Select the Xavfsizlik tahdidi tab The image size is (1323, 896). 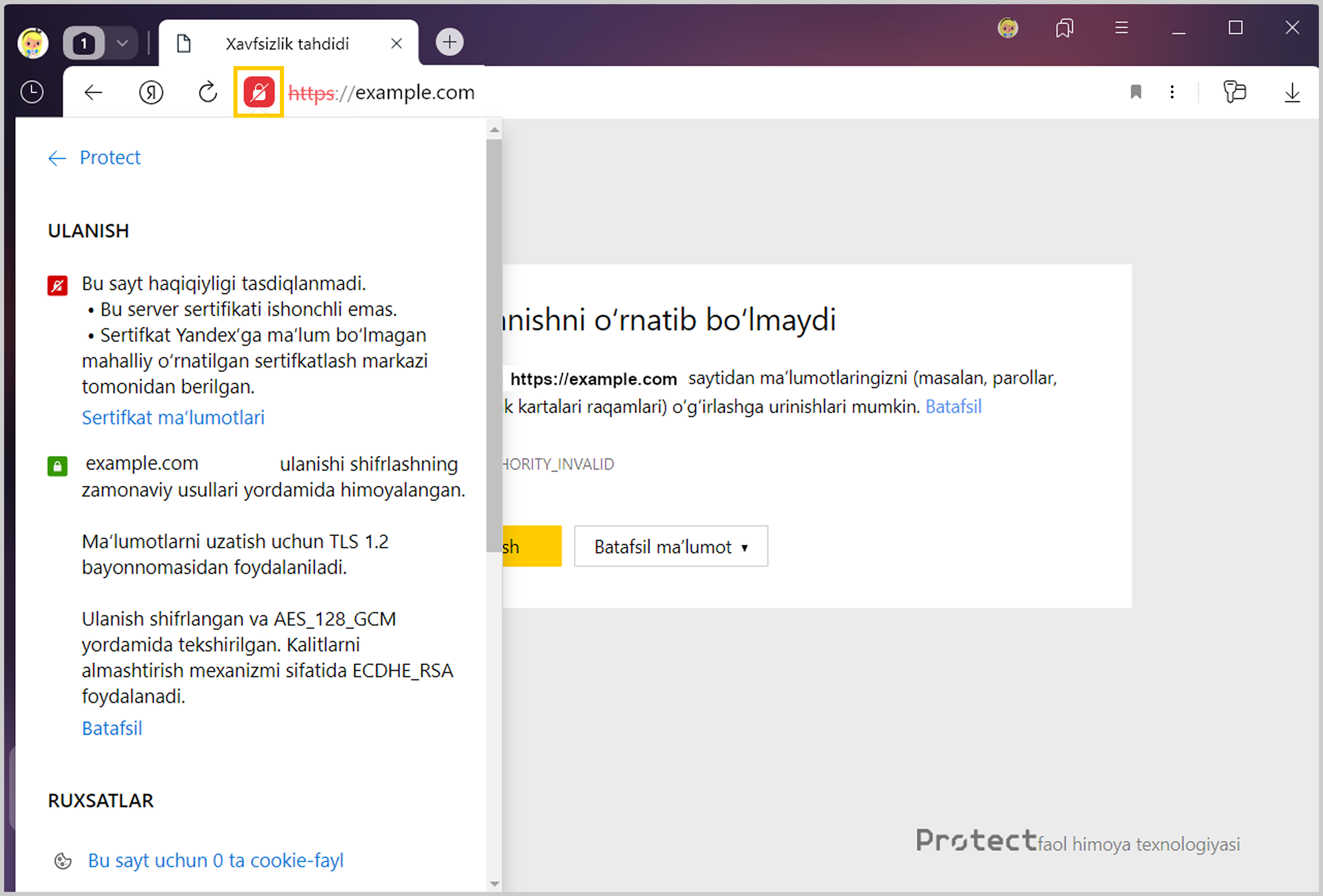coord(287,44)
